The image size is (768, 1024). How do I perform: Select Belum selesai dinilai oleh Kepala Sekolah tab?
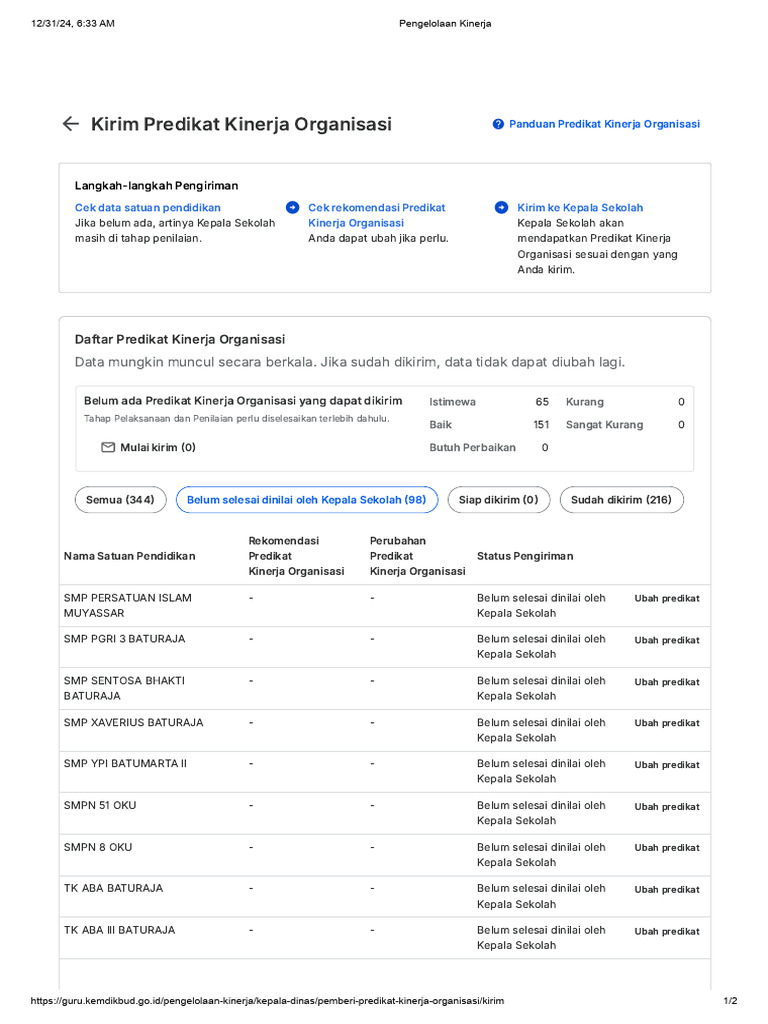click(x=306, y=500)
